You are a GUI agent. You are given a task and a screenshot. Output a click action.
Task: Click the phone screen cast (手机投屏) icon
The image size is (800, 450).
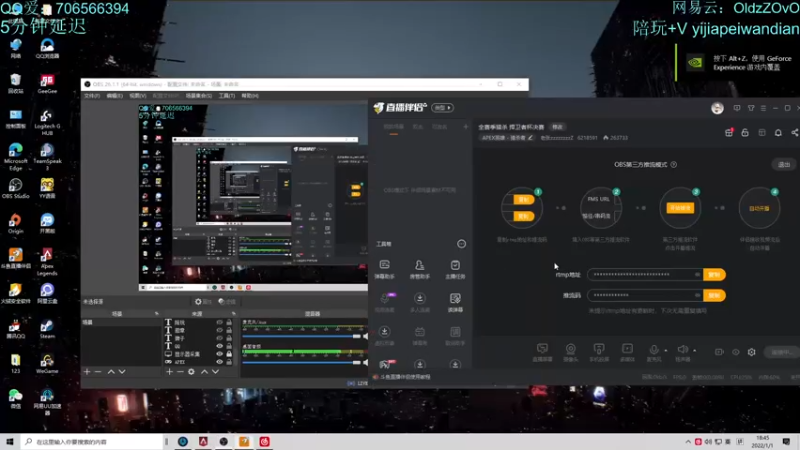599,352
